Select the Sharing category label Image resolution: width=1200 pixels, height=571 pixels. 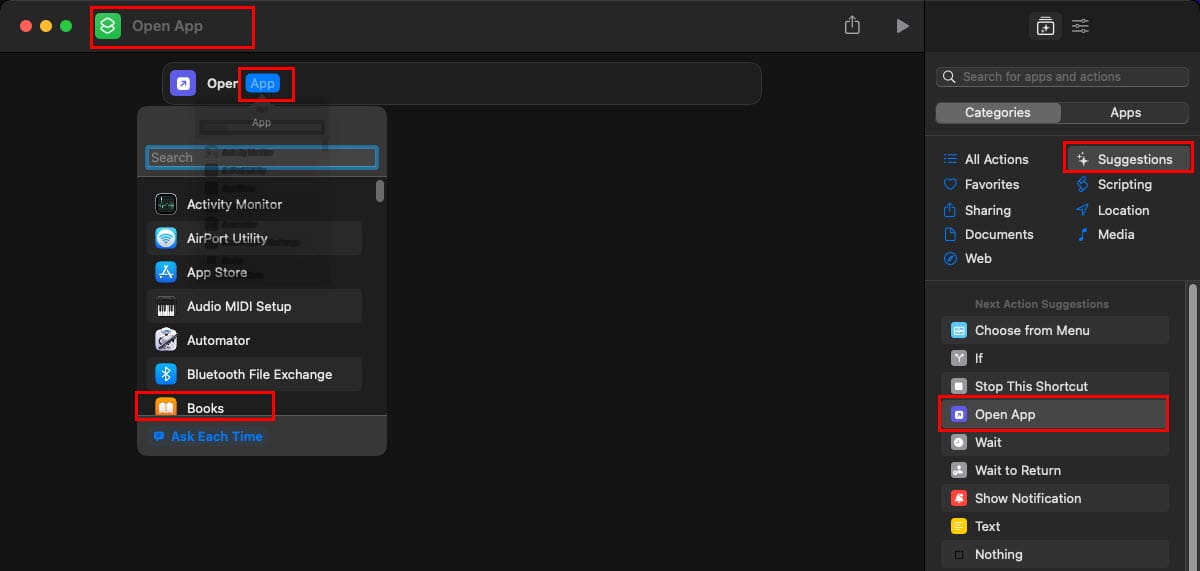[x=988, y=210]
